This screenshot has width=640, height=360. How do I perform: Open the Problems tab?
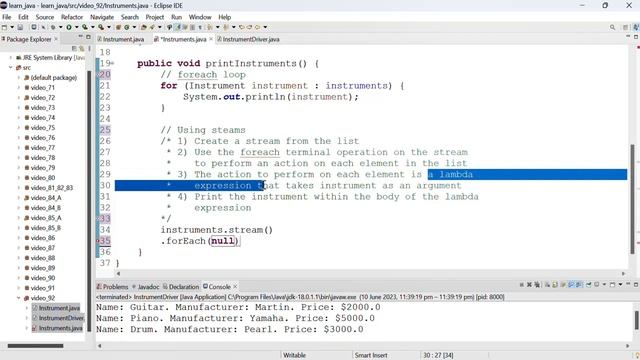tap(113, 287)
